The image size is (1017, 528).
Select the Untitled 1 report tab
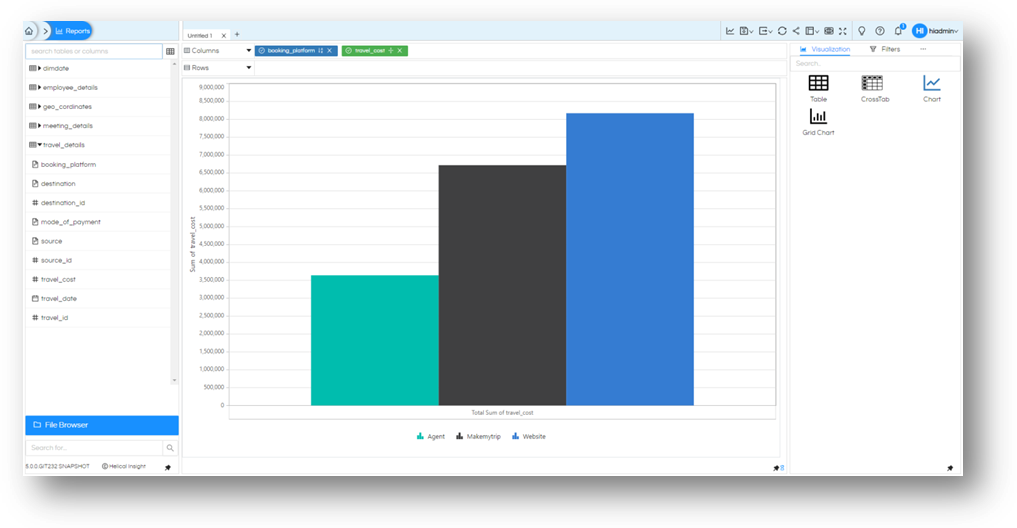[200, 36]
